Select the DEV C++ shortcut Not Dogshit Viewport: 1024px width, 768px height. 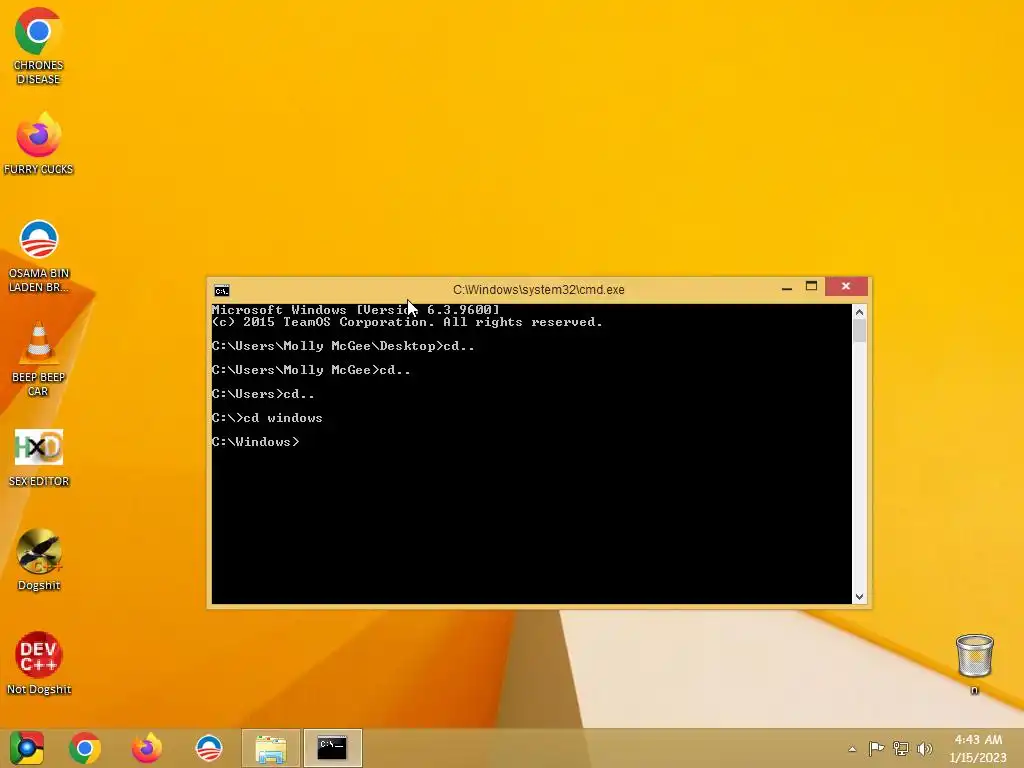coord(39,663)
